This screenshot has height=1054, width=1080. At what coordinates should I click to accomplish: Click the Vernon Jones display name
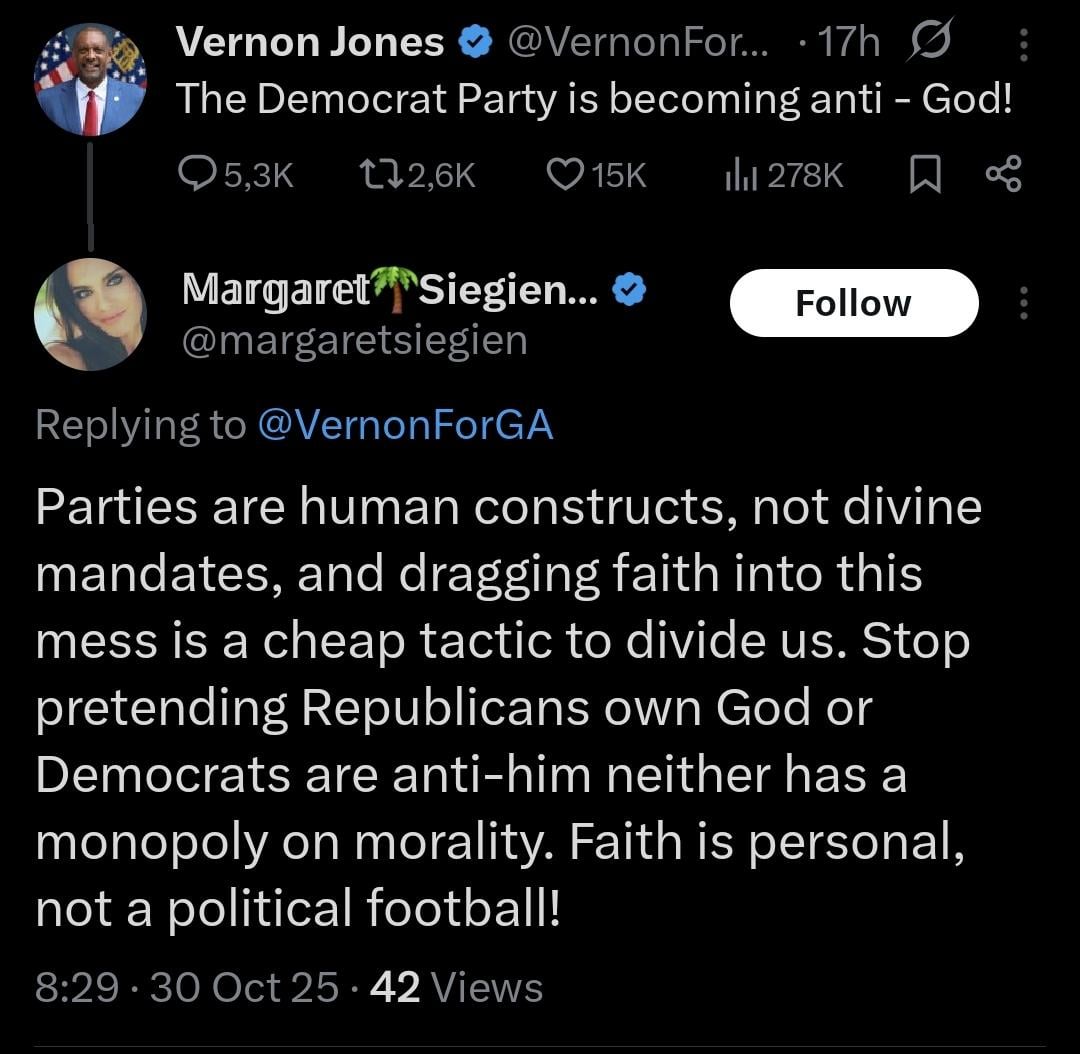click(309, 43)
